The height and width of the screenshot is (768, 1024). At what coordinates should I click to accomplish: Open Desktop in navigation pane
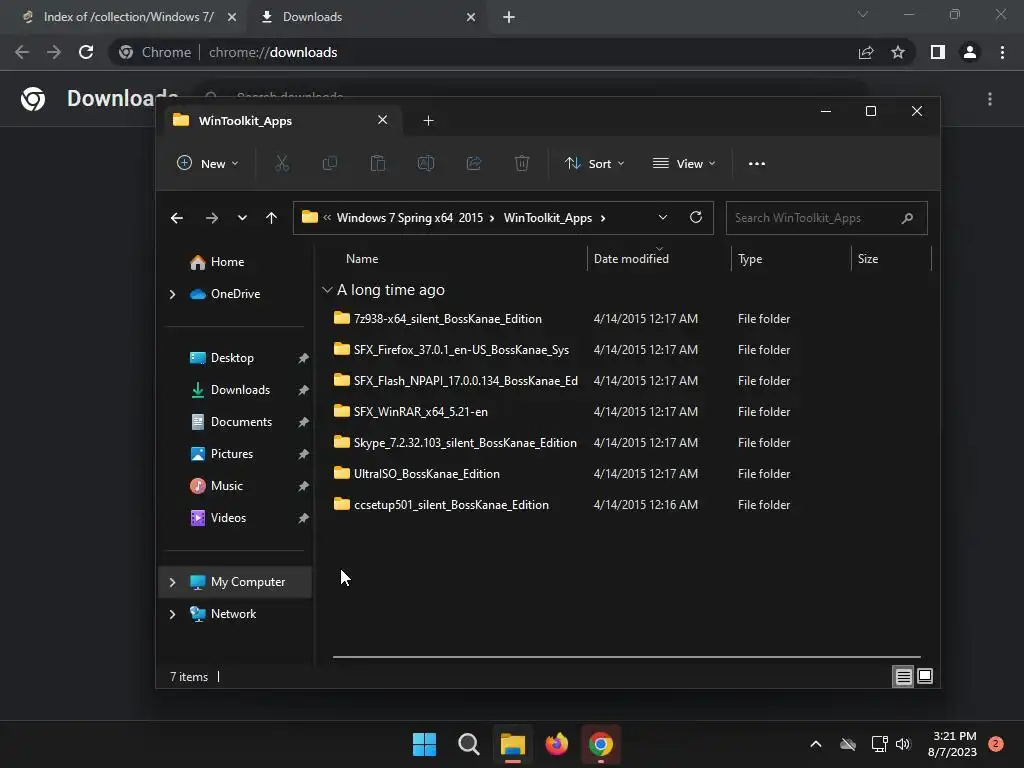coord(232,358)
